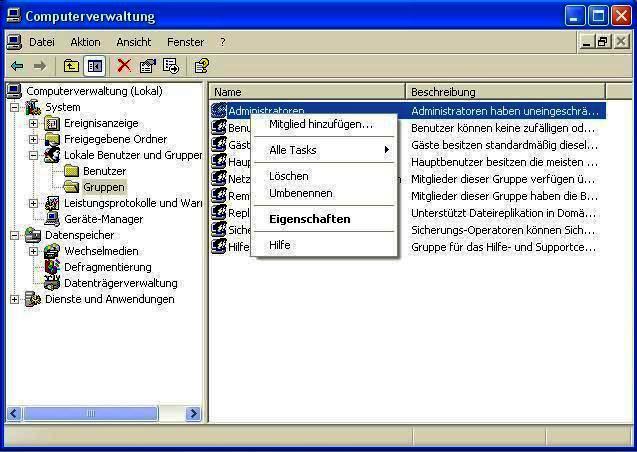Choose Umbenennen in the context menu
Screen dimensions: 637x452
click(x=324, y=193)
